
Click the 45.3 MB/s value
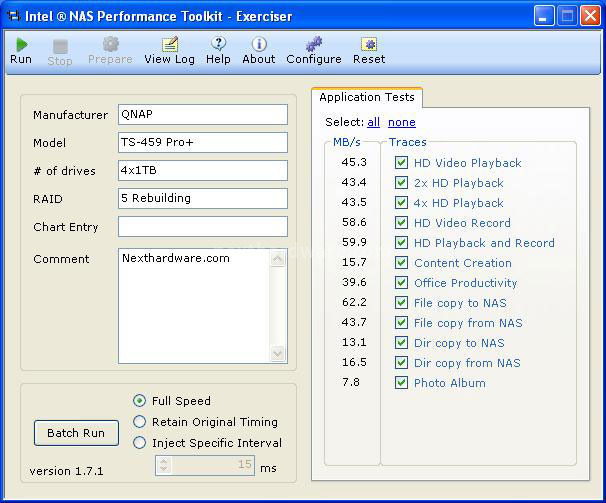point(354,162)
